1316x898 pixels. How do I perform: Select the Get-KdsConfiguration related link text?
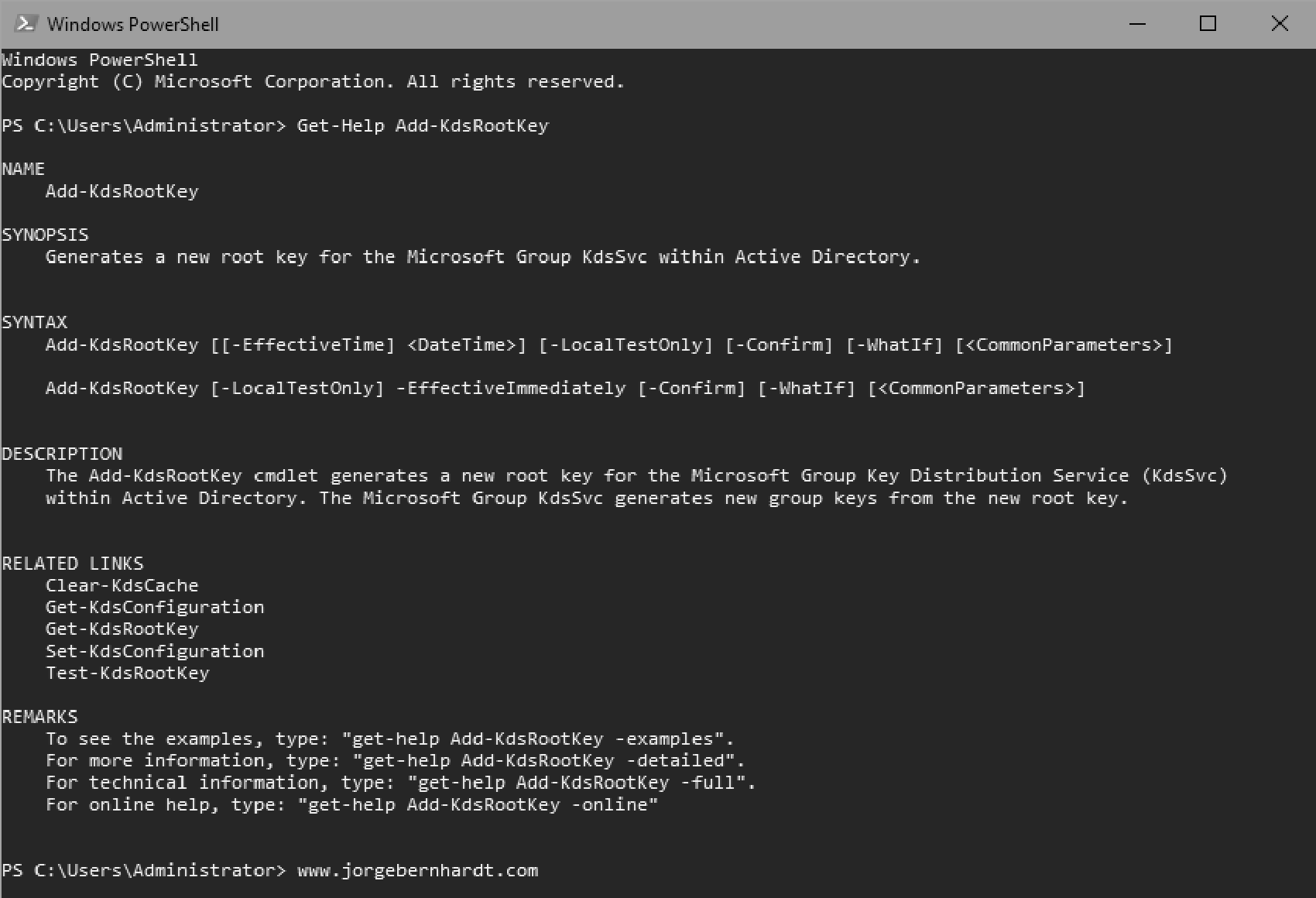[x=154, y=607]
